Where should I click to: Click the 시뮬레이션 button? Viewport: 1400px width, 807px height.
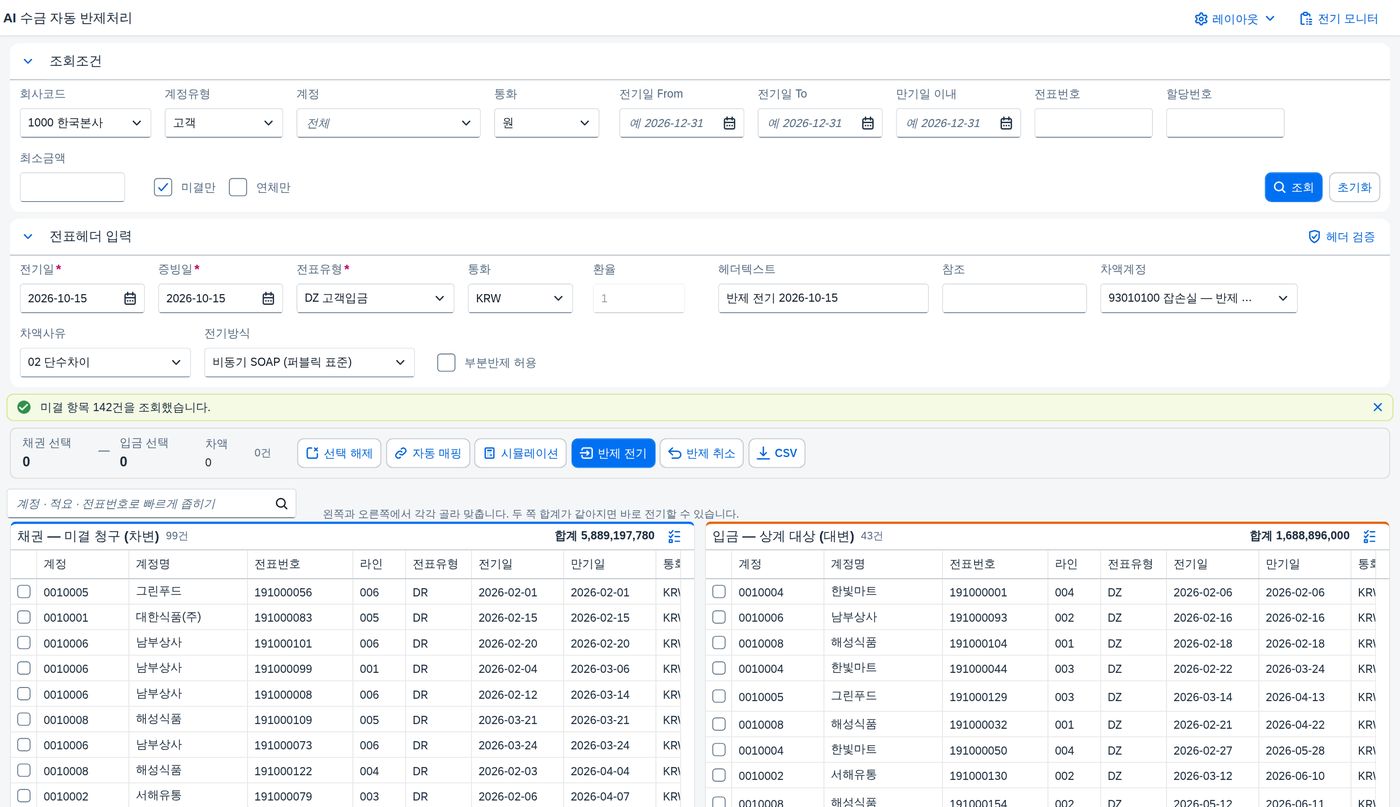click(x=520, y=453)
